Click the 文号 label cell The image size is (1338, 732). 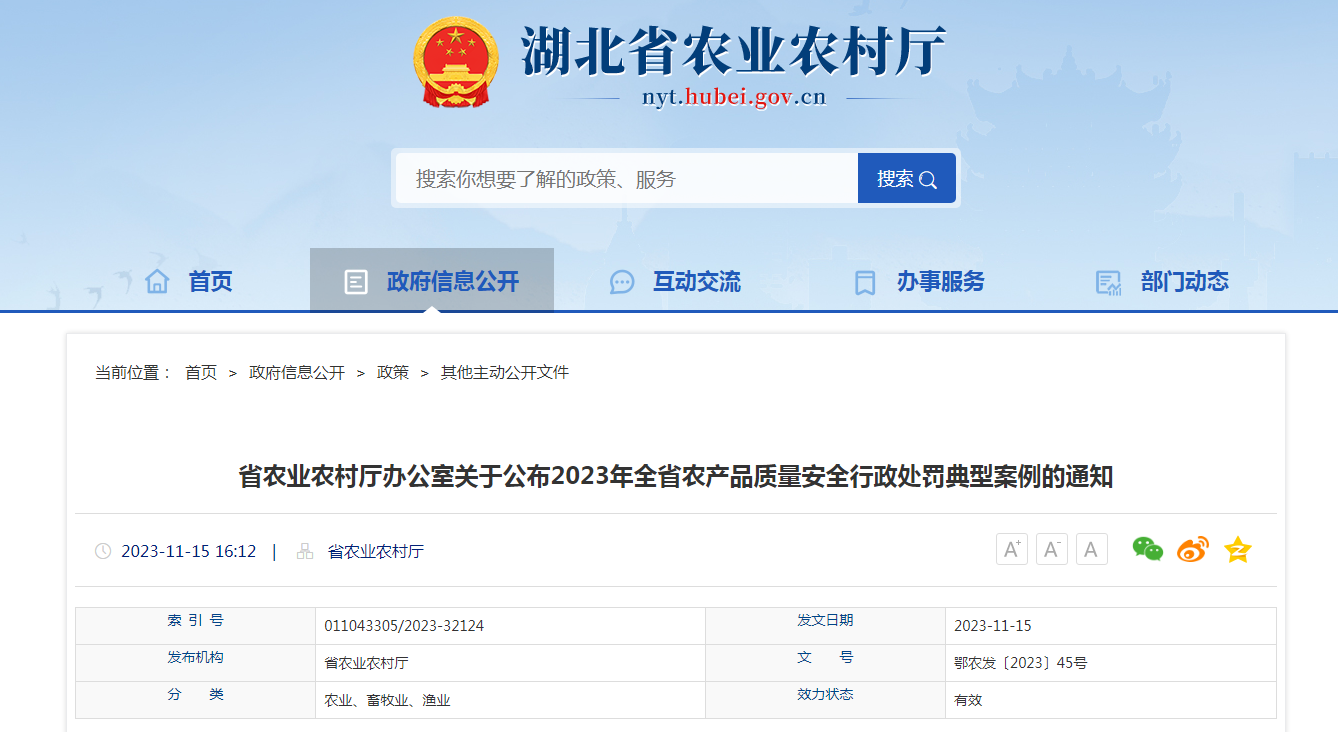tap(825, 663)
